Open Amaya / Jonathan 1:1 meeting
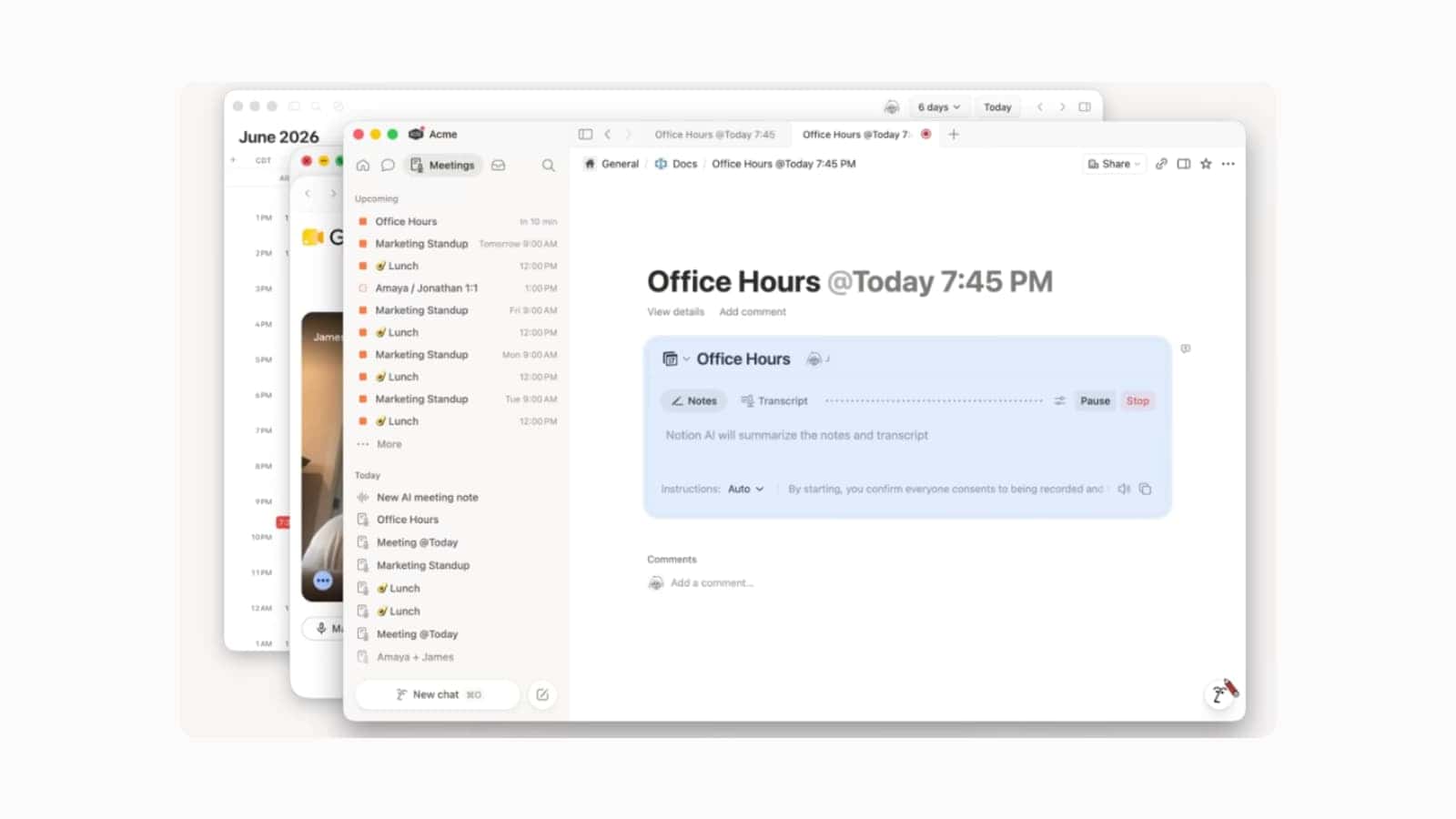The width and height of the screenshot is (1456, 819). point(457,288)
